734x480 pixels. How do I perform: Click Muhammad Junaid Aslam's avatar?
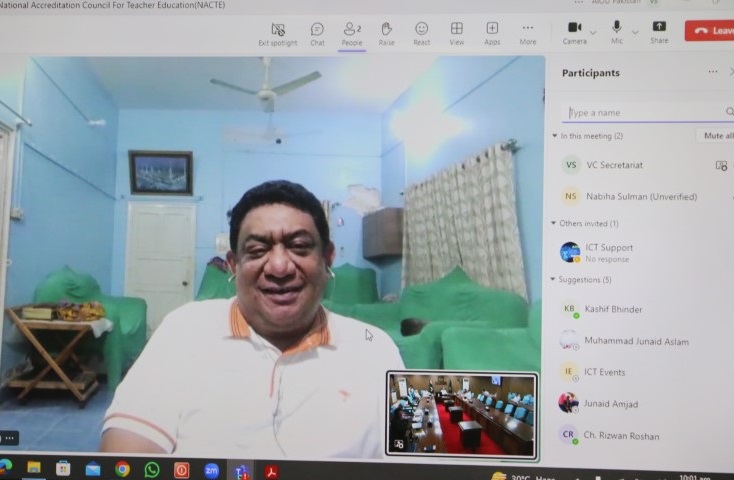tap(569, 340)
